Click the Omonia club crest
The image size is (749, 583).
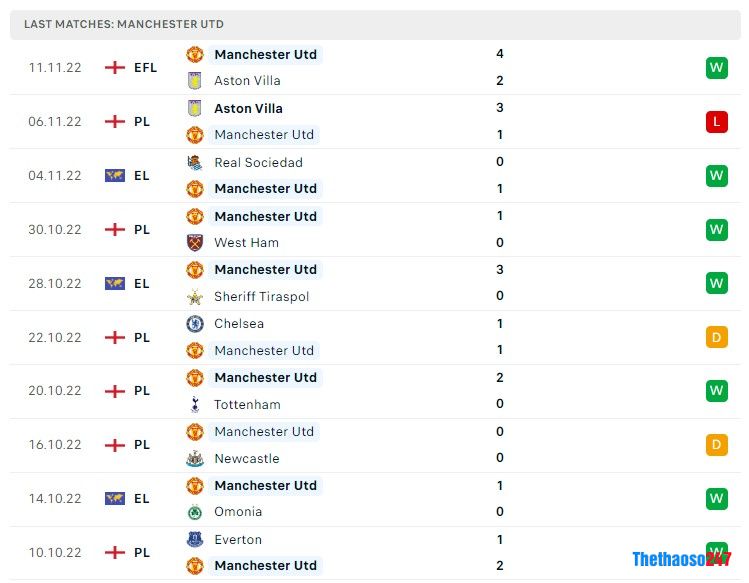click(x=195, y=512)
